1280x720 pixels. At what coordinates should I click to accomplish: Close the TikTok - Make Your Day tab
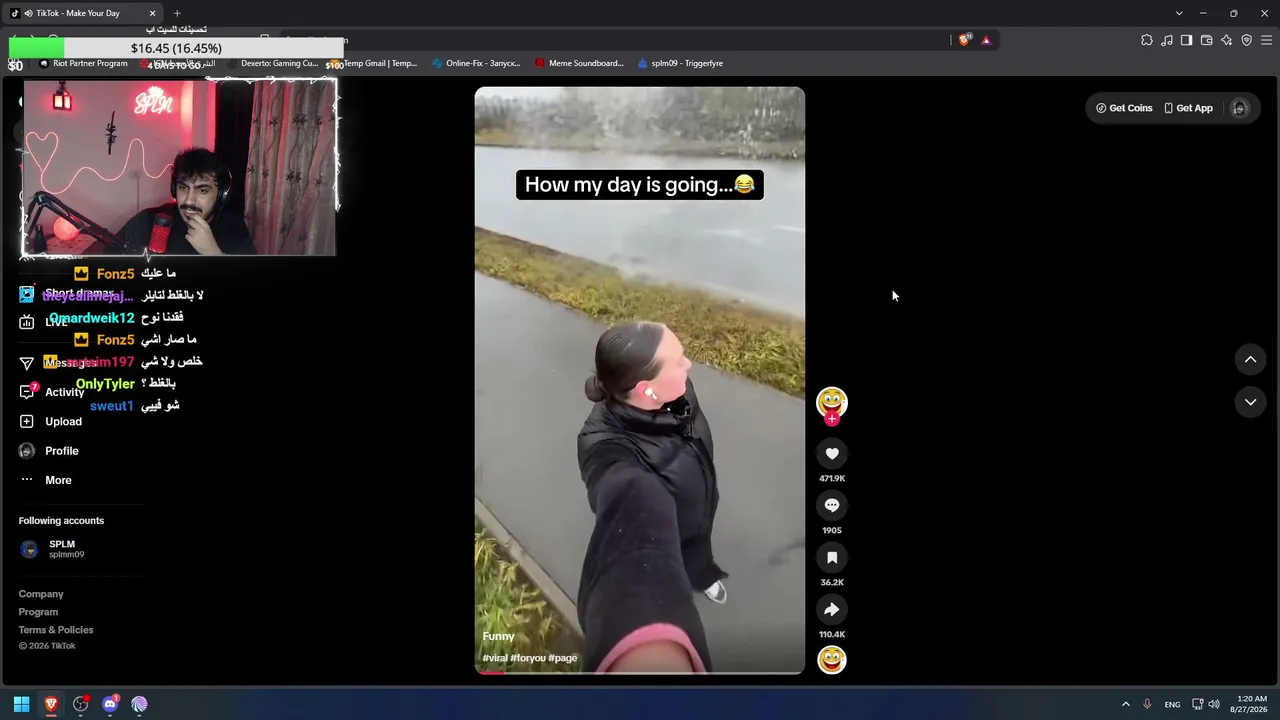click(x=153, y=13)
